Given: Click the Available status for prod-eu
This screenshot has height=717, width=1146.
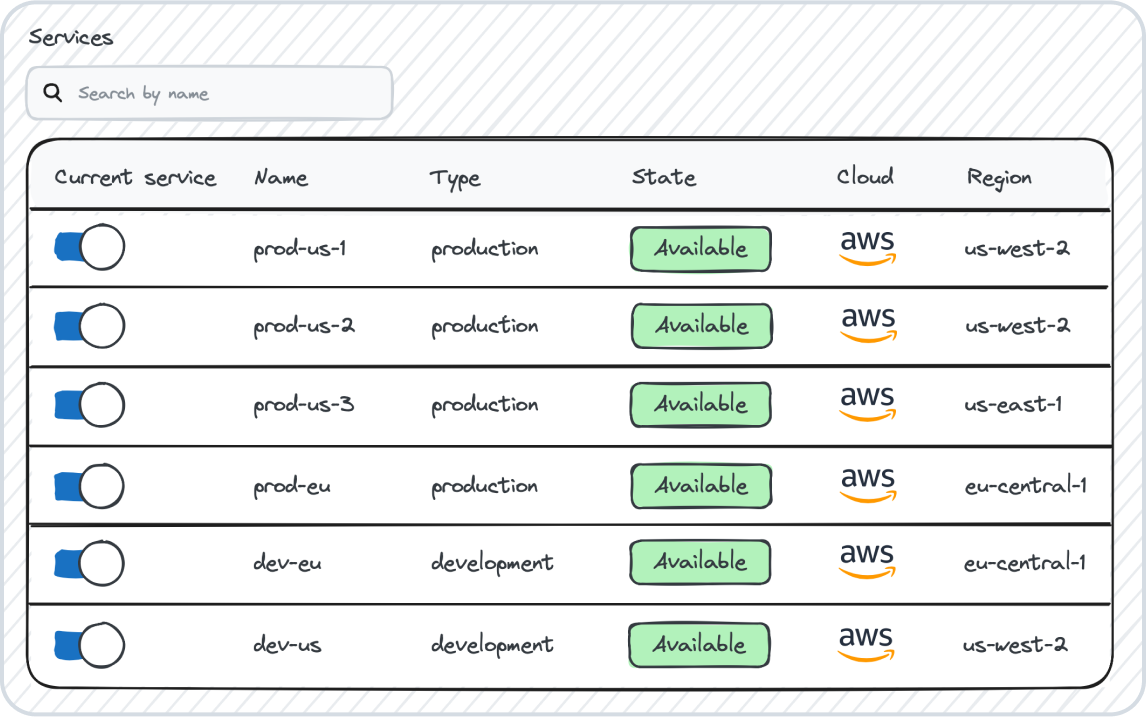Looking at the screenshot, I should click(702, 486).
